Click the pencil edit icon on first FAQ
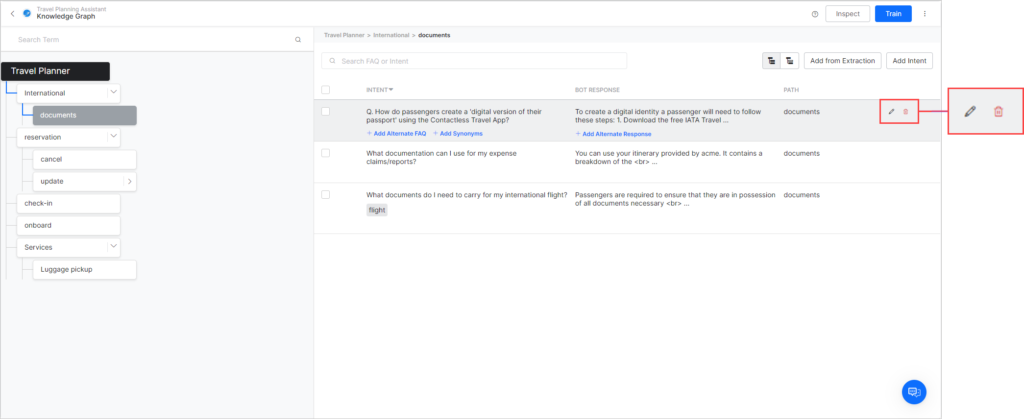Screen dimensions: 1024x419 click(x=891, y=112)
